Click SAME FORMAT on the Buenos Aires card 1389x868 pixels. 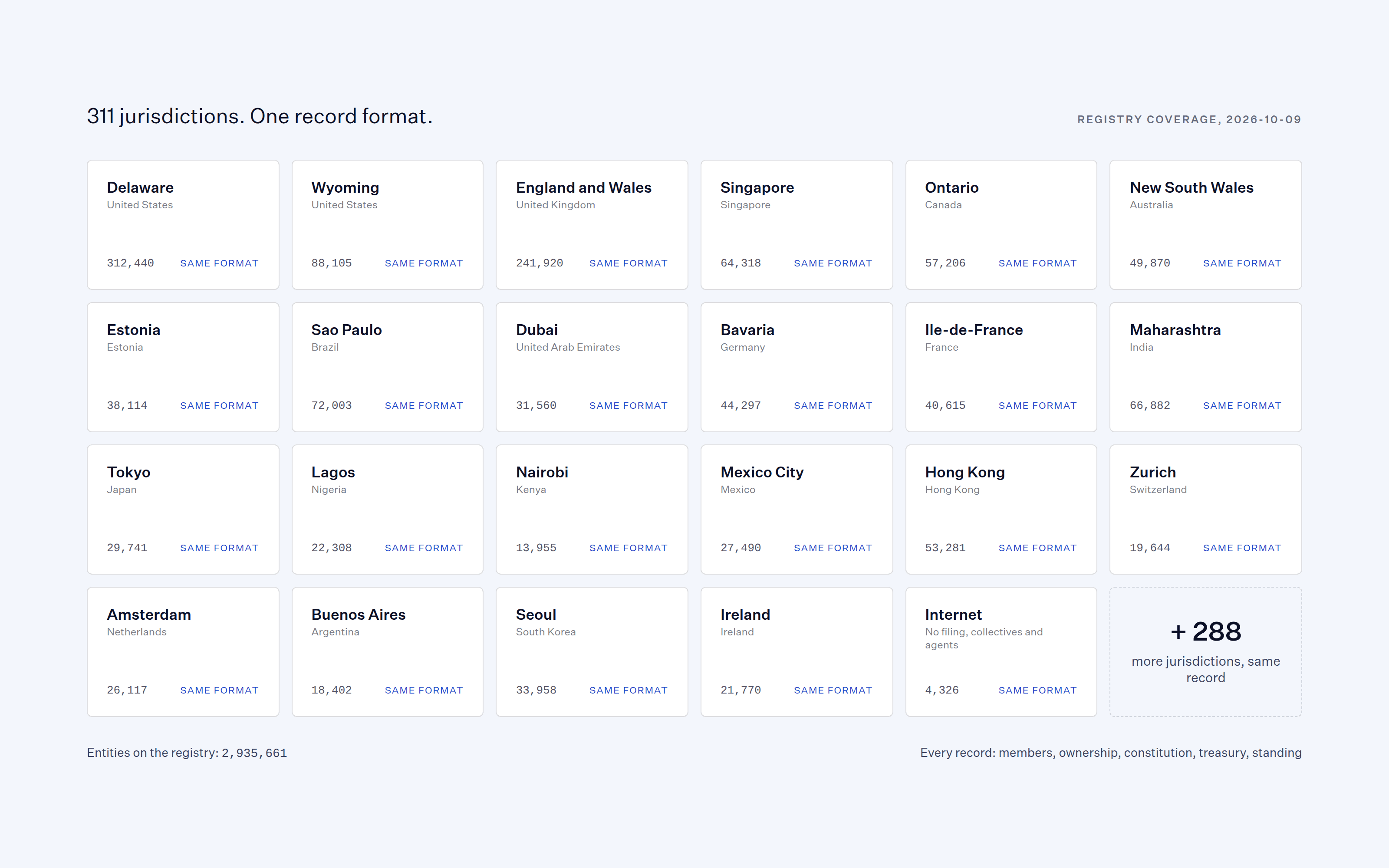point(424,690)
